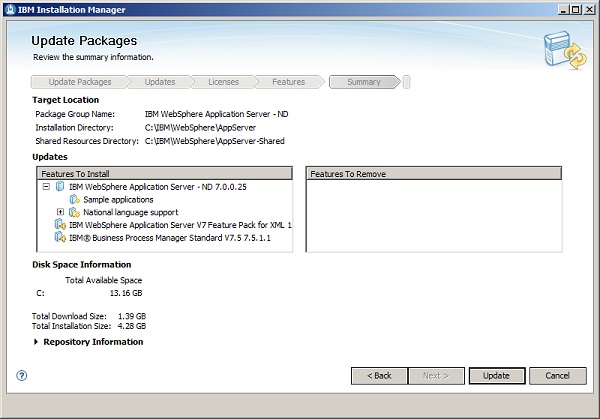The height and width of the screenshot is (419, 600).
Task: Click the AppServer-Shared resources directory path
Action: 214,141
